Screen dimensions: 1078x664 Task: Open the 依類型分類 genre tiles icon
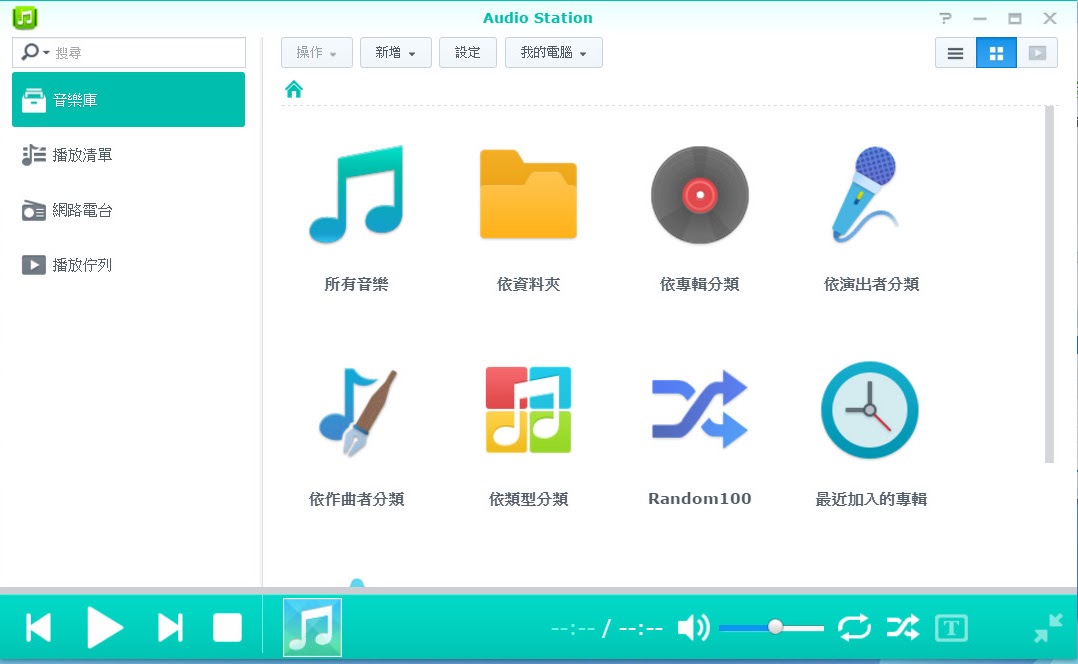528,410
